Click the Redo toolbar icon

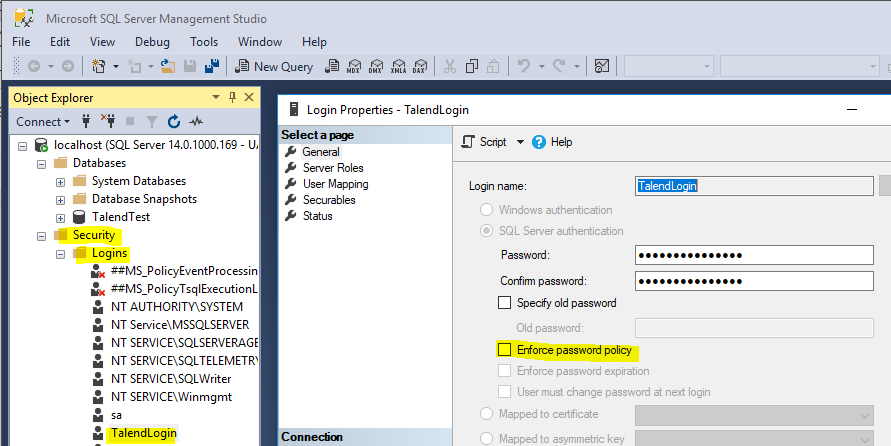pyautogui.click(x=559, y=66)
